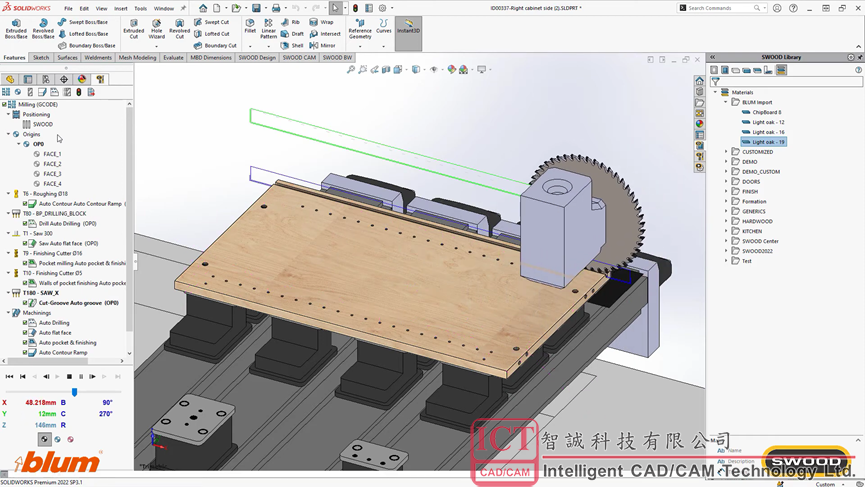
Task: Switch to the SWOOD CAM tab
Action: (299, 57)
